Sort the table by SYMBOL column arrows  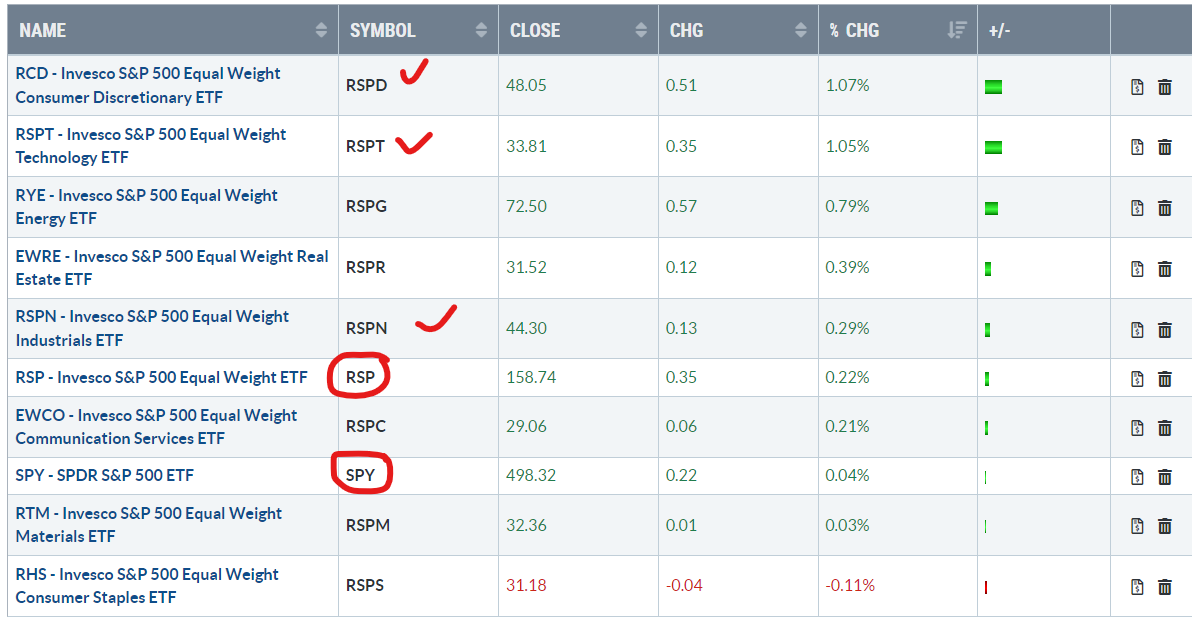[480, 30]
